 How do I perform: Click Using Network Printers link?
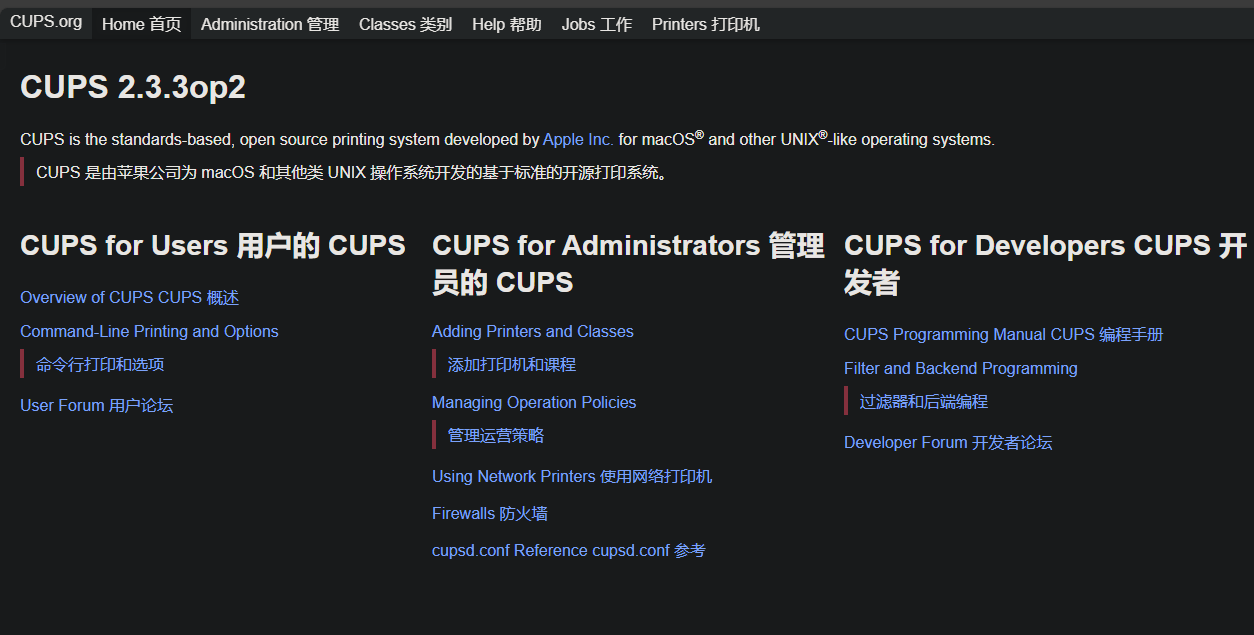click(x=571, y=477)
